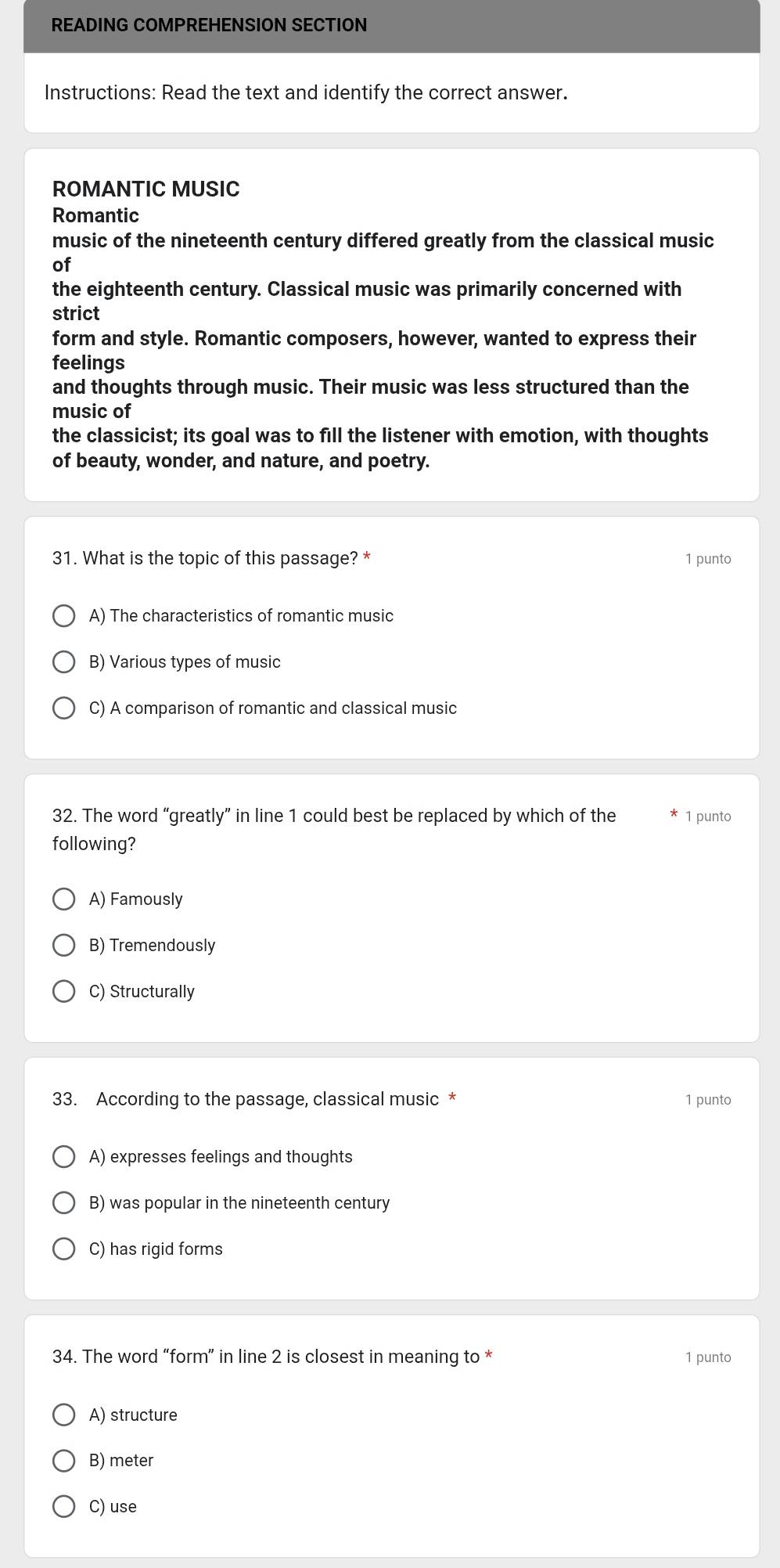Select 'expresses feelings and thoughts' option
The image size is (780, 1568).
click(x=64, y=1157)
